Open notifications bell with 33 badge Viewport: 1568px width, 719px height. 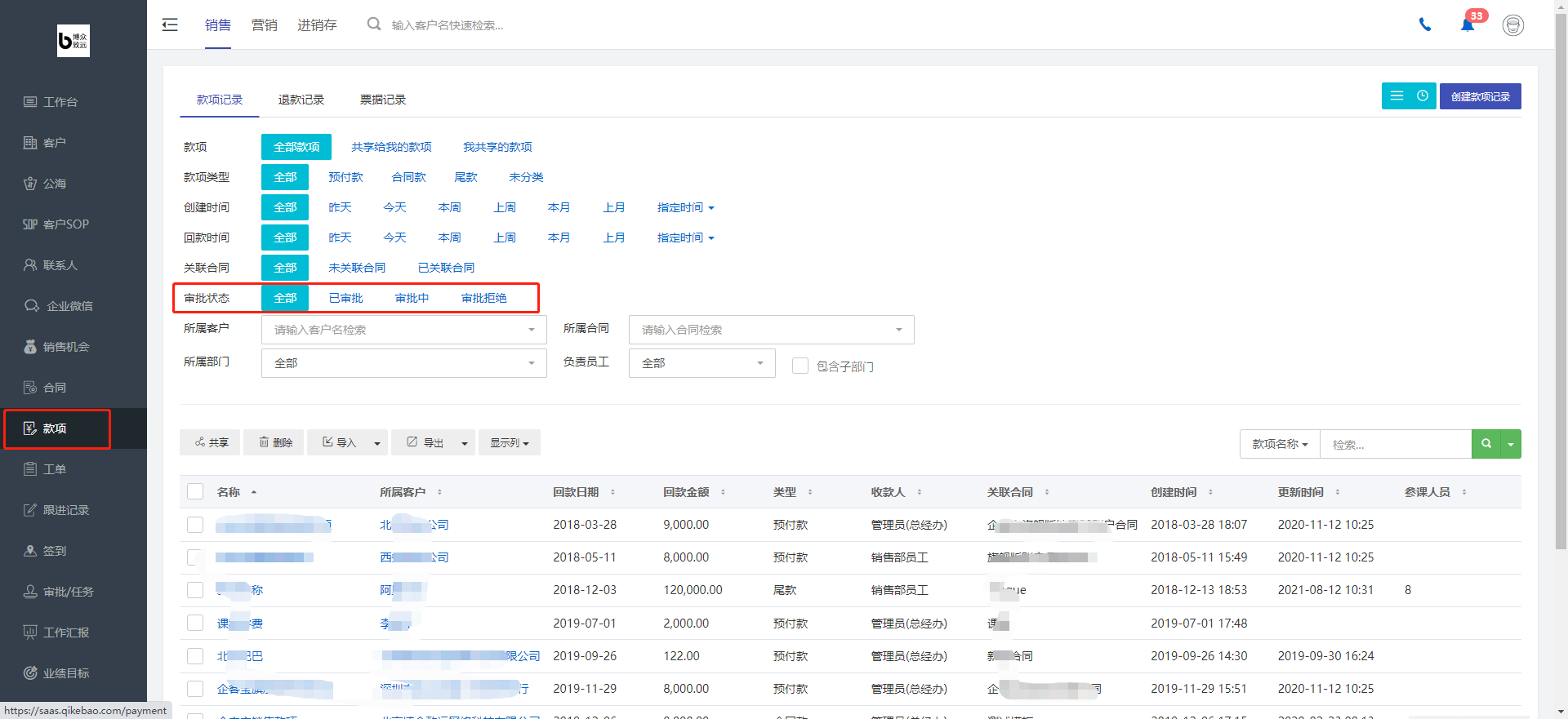(1468, 24)
